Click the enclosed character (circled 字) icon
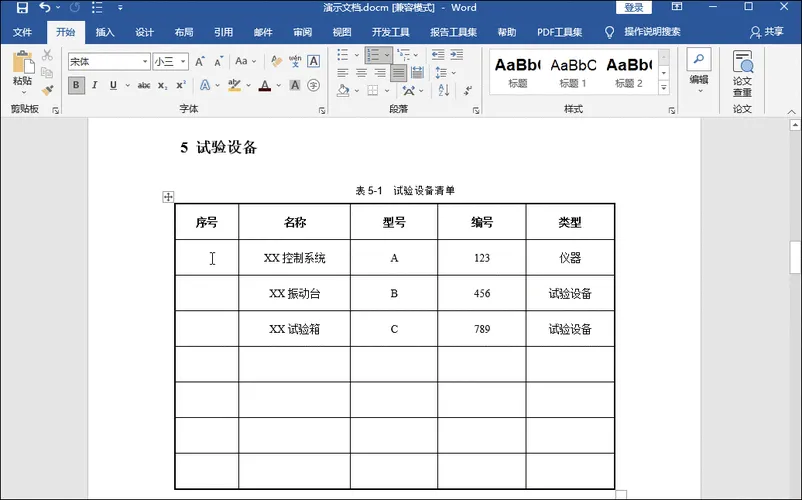The height and width of the screenshot is (500, 802). [x=314, y=85]
